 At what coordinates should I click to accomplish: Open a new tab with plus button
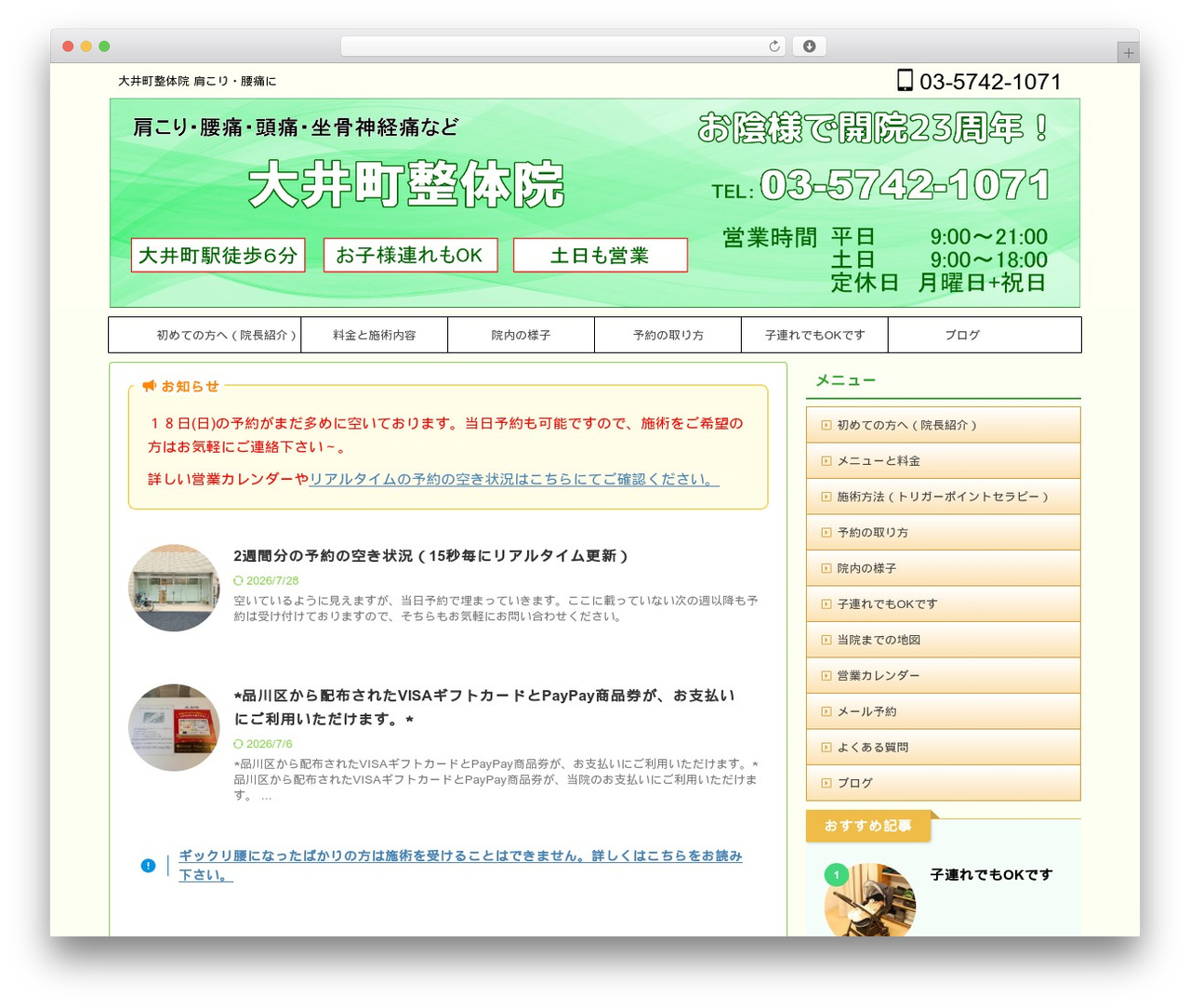1128,53
